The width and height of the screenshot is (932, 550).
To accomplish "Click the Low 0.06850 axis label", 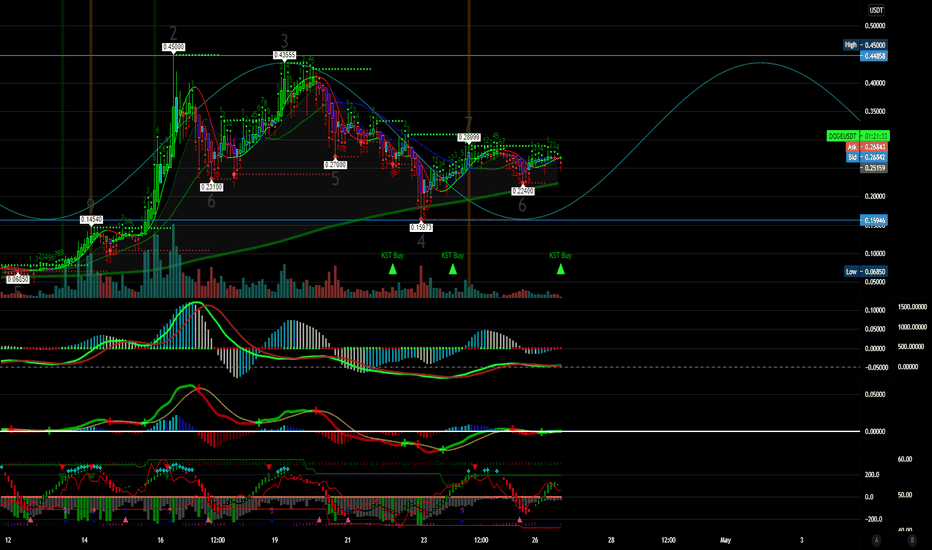I will point(865,272).
